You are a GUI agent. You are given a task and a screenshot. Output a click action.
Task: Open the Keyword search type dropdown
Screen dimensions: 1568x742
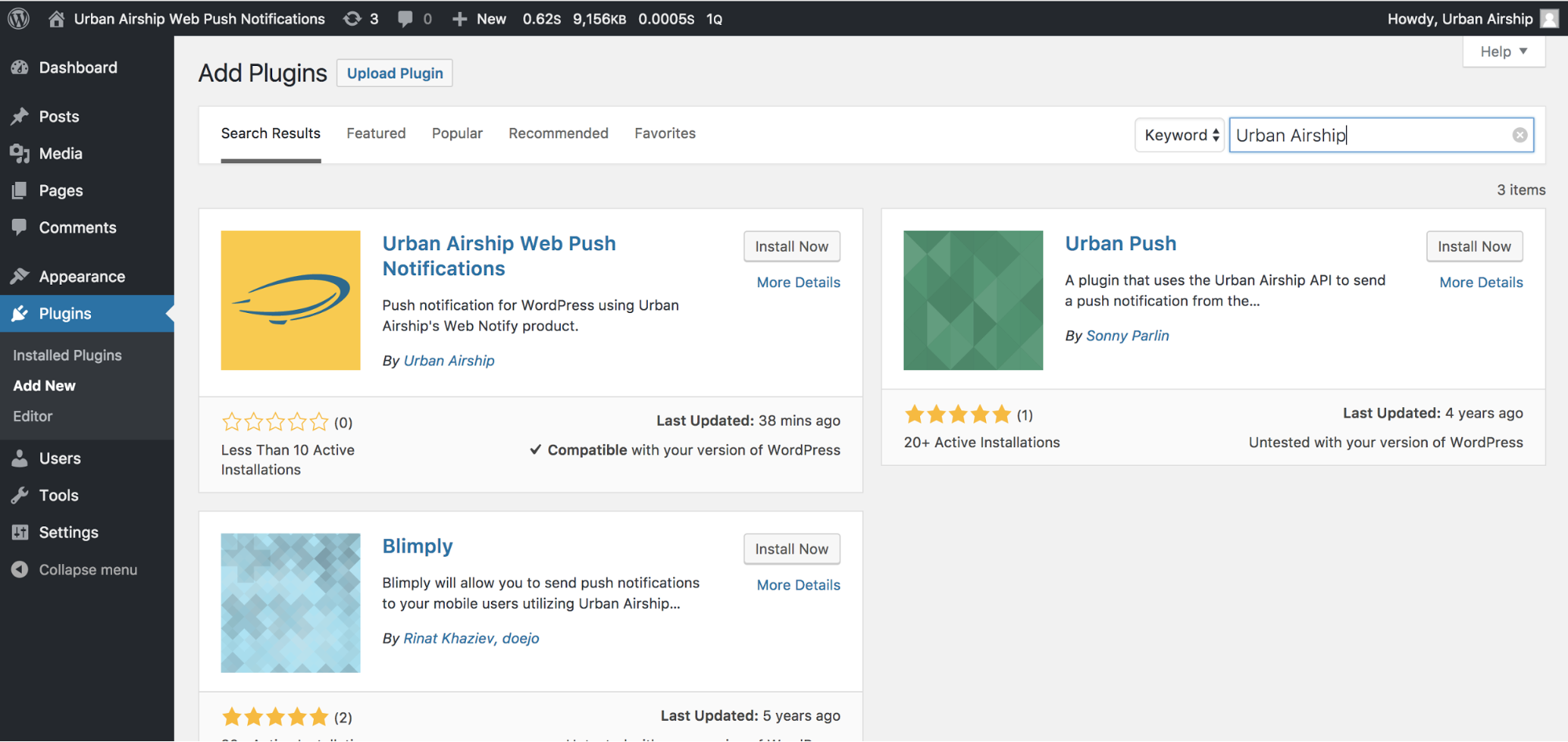[1179, 134]
